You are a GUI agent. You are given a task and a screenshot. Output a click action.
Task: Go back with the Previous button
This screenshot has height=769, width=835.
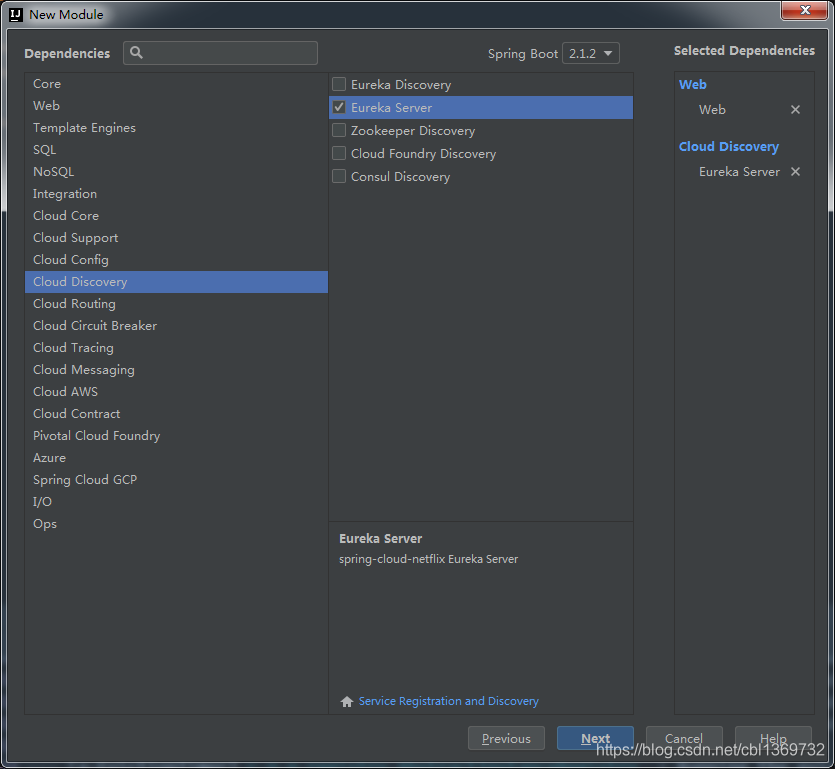(x=506, y=739)
